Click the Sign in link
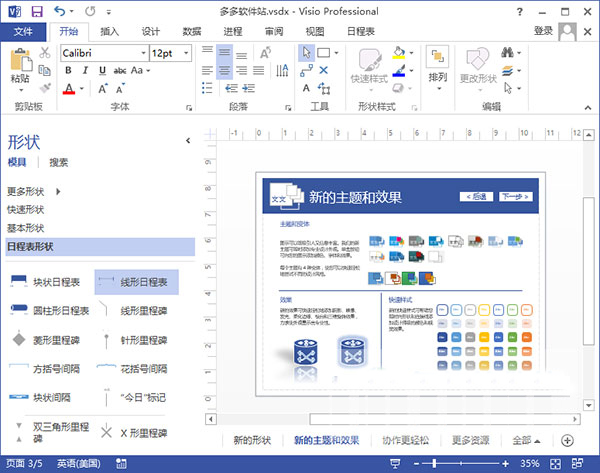600x473 pixels. 543,31
